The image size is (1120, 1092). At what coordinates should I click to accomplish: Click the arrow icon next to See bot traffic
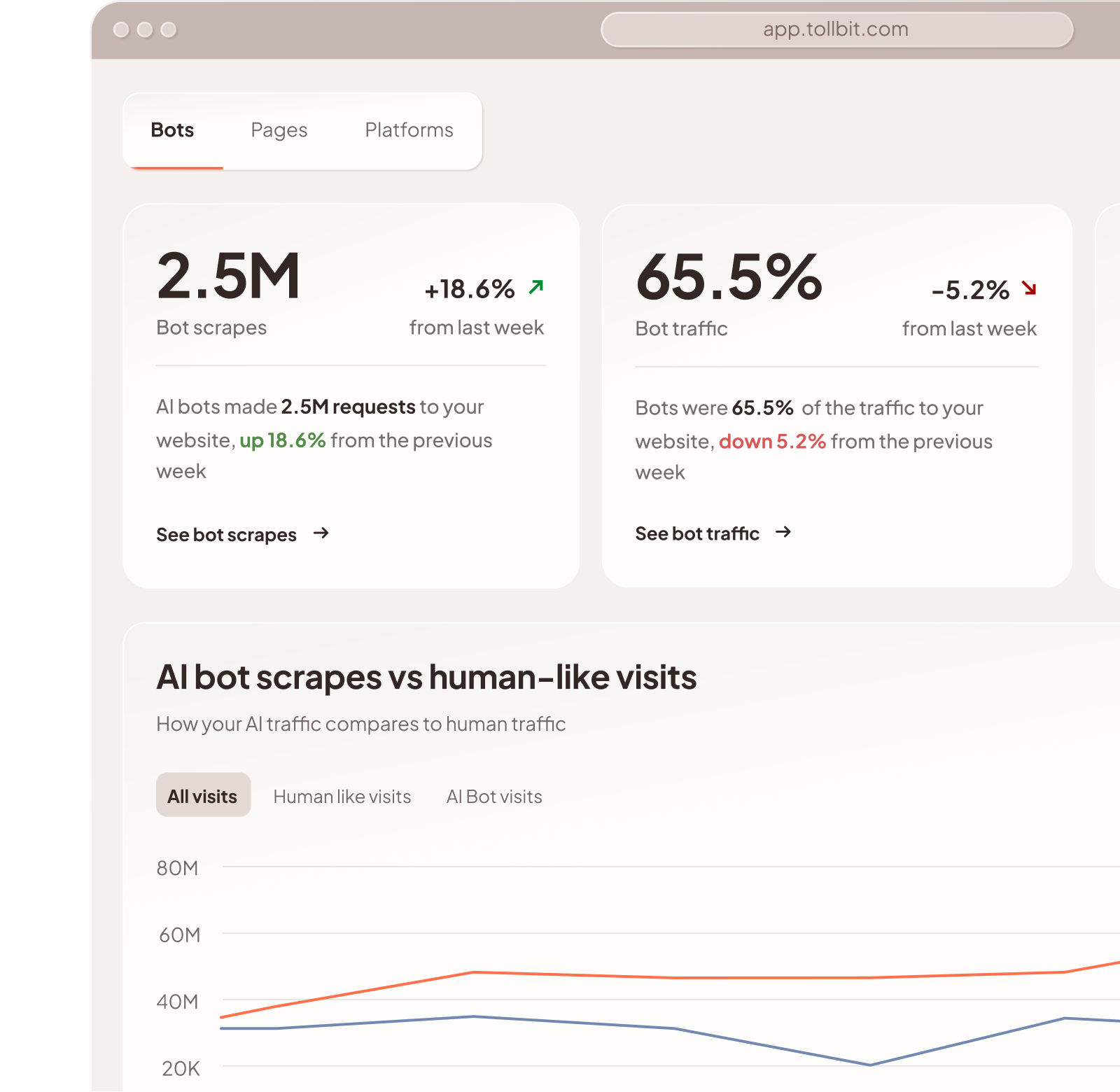pos(785,533)
